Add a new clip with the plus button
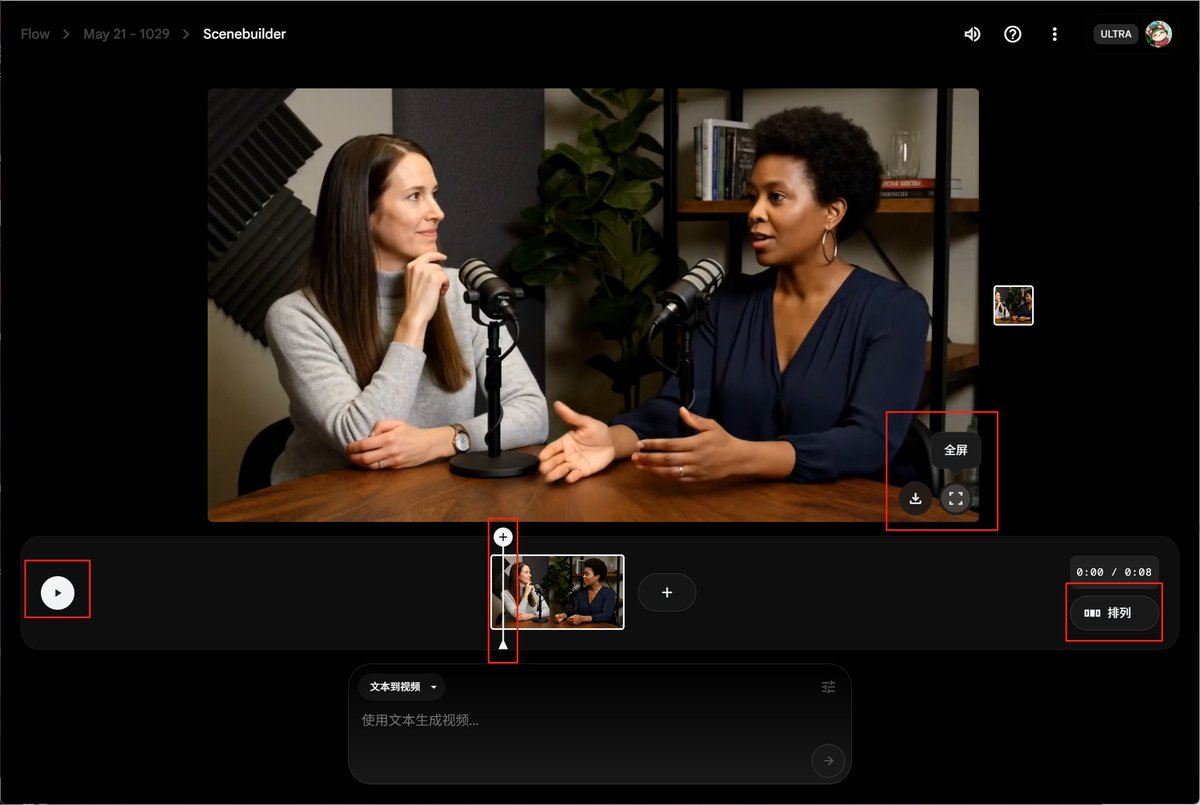The height and width of the screenshot is (805, 1200). point(667,593)
